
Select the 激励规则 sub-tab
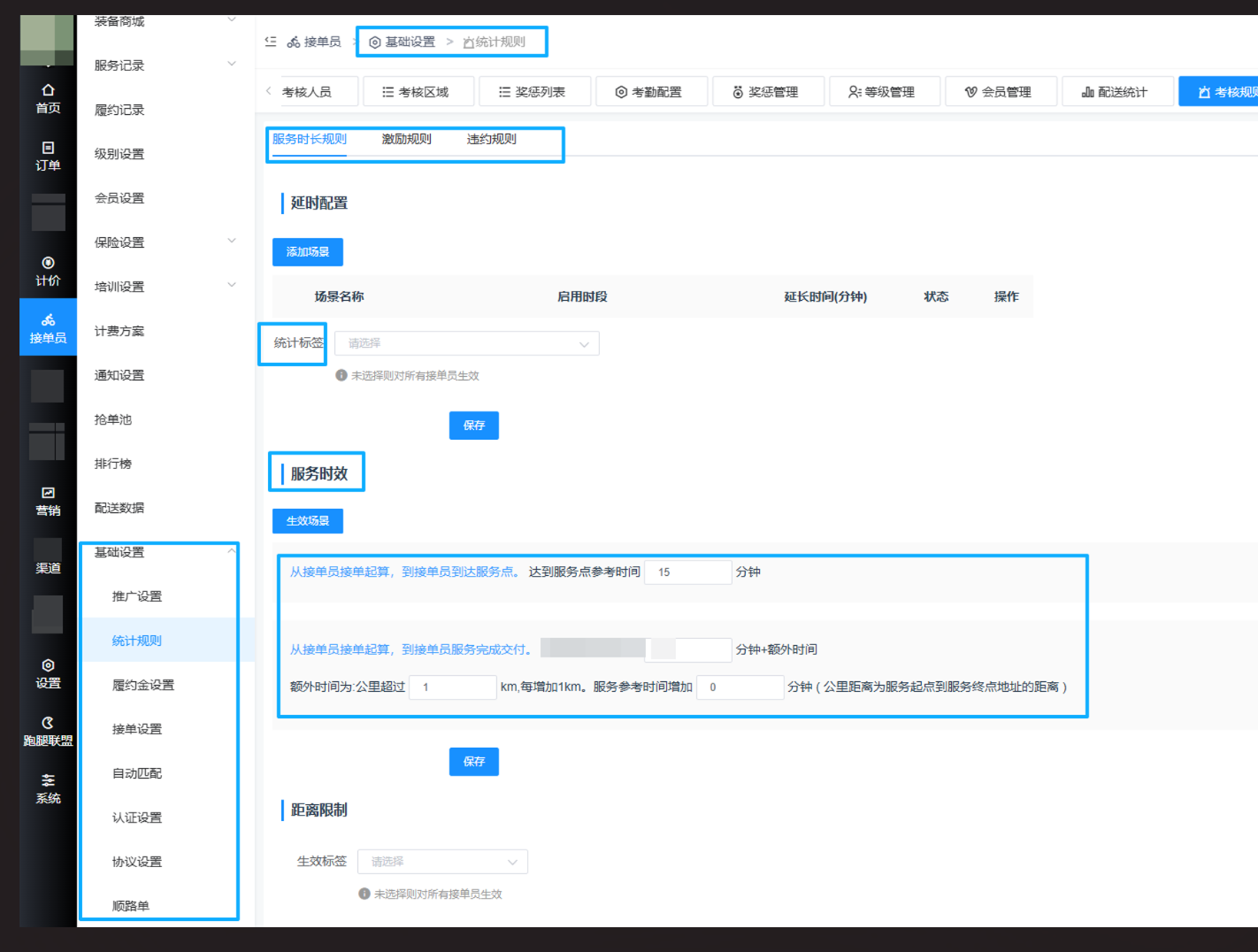click(407, 139)
